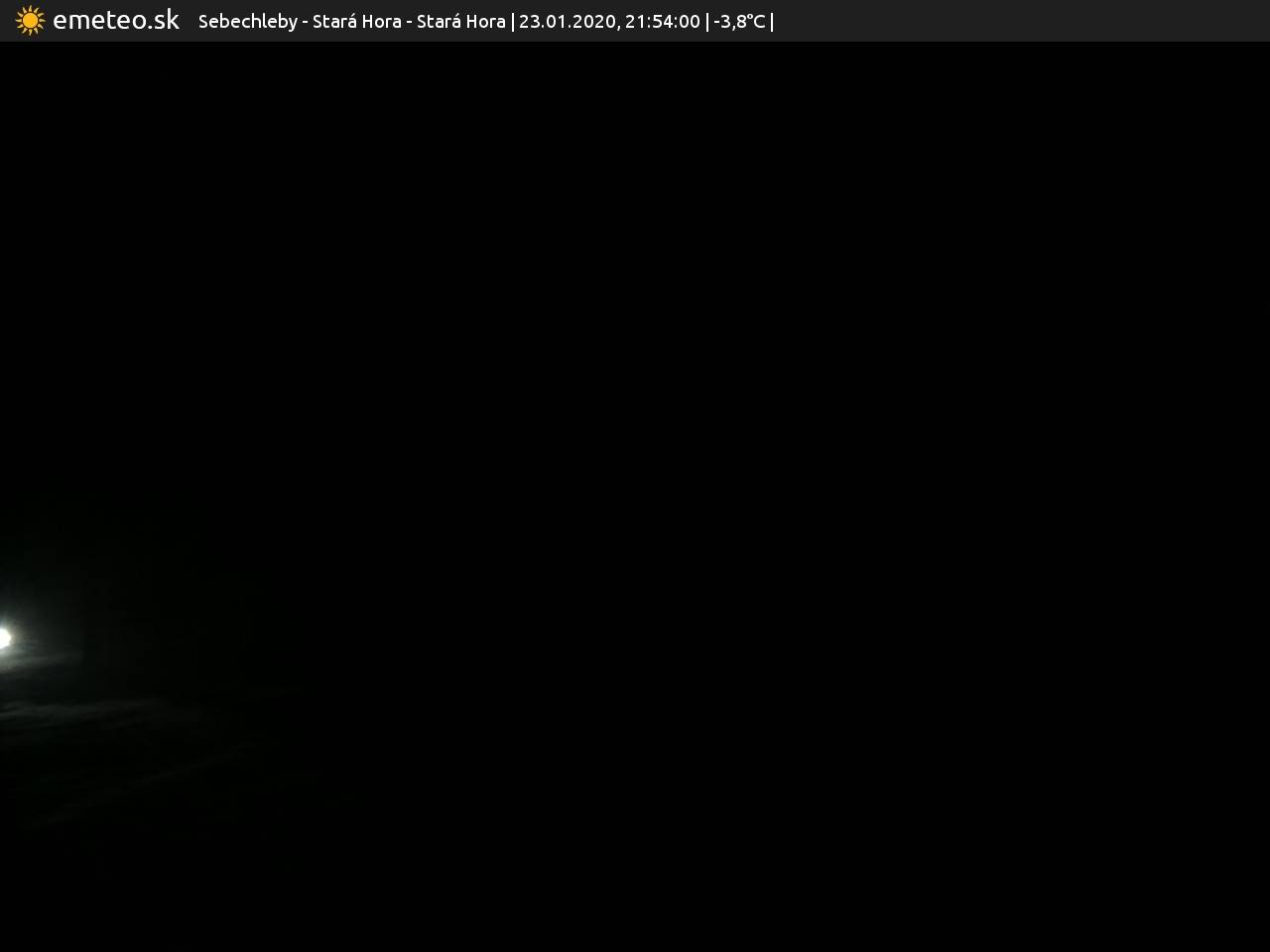Viewport: 1270px width, 952px height.
Task: Click the dash between the two Stará Hora
Action: tap(409, 22)
